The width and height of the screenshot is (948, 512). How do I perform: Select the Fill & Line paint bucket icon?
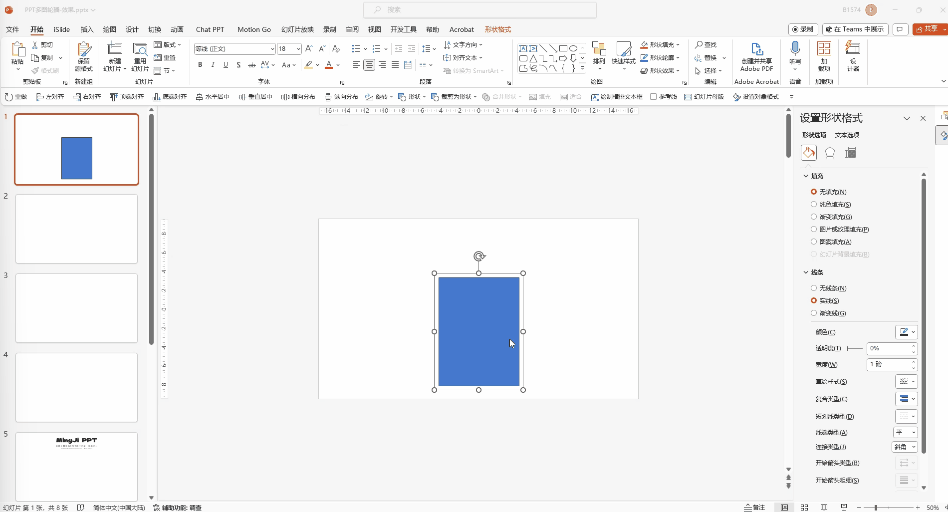(x=809, y=153)
